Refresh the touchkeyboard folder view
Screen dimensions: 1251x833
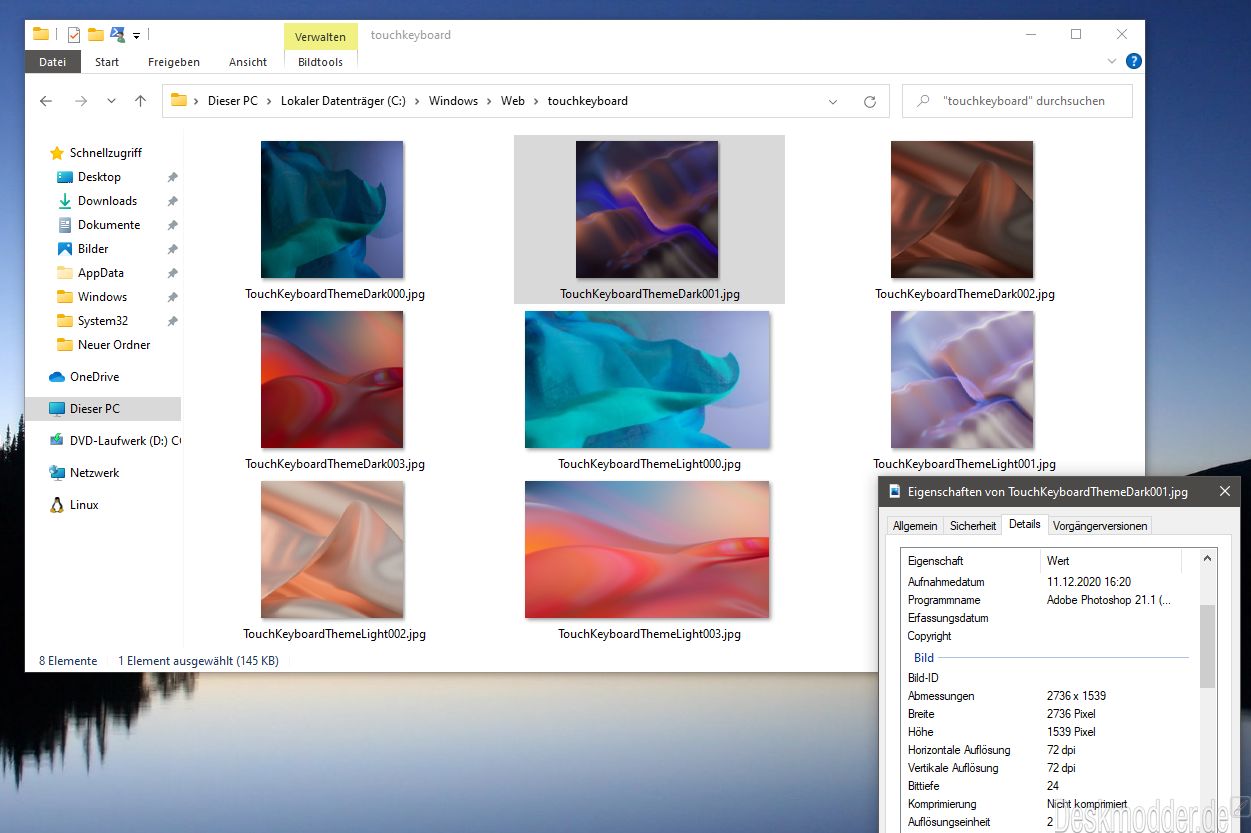(x=870, y=101)
